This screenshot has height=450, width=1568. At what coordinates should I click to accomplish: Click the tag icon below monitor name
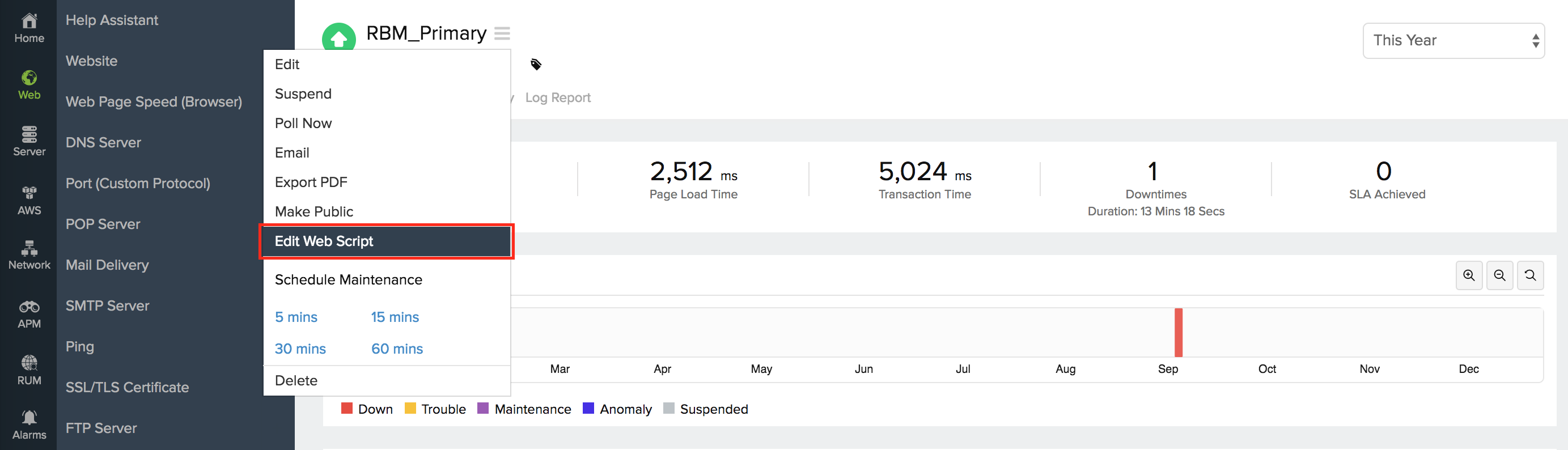536,65
